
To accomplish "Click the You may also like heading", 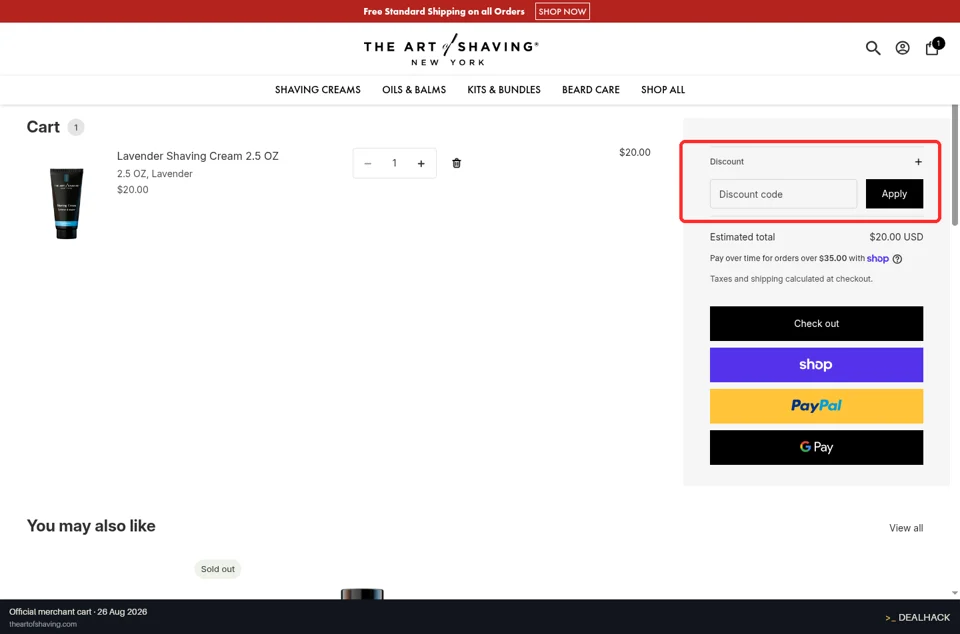I will [x=91, y=526].
